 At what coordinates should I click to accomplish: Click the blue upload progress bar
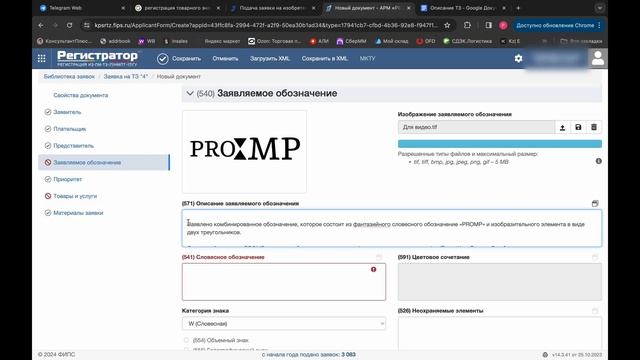(x=500, y=144)
